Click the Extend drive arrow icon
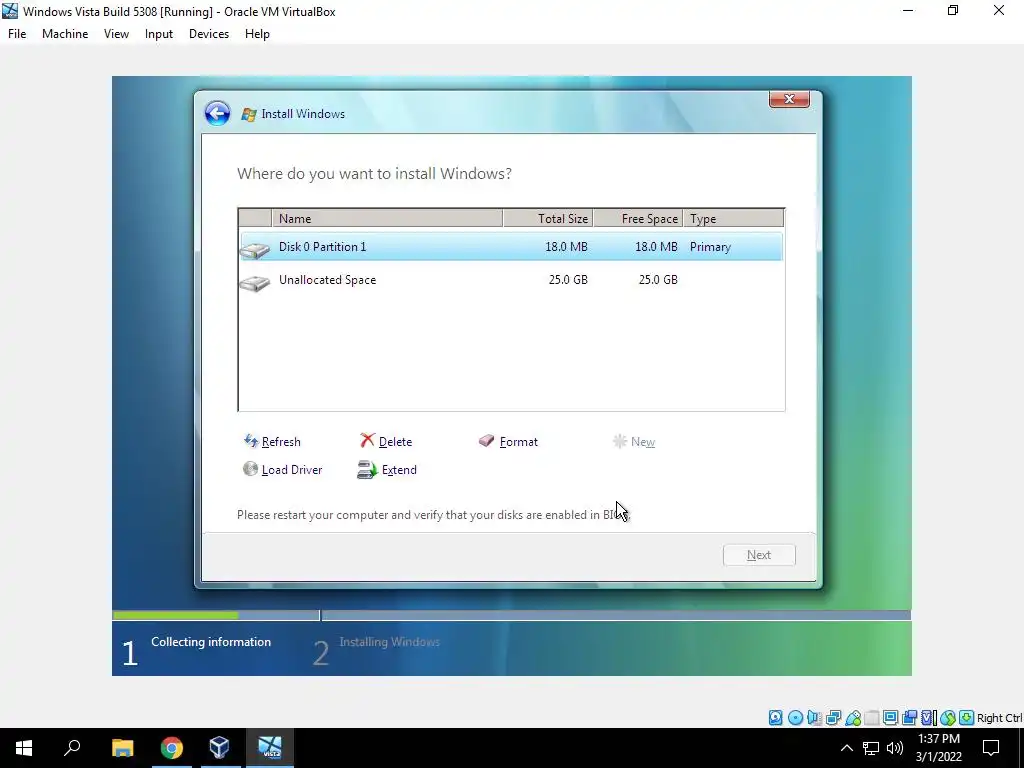Image resolution: width=1024 pixels, height=768 pixels. [367, 470]
